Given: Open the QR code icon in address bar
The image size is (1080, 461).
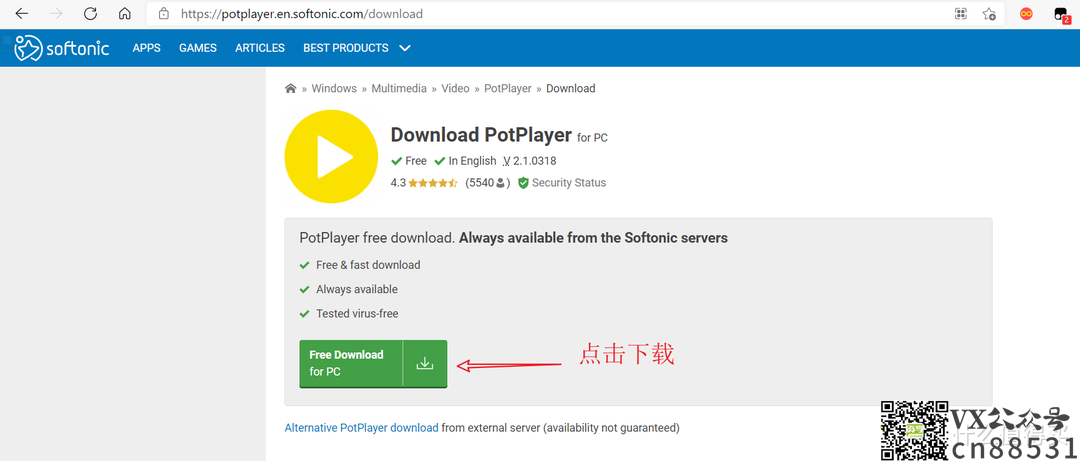Looking at the screenshot, I should coord(960,14).
